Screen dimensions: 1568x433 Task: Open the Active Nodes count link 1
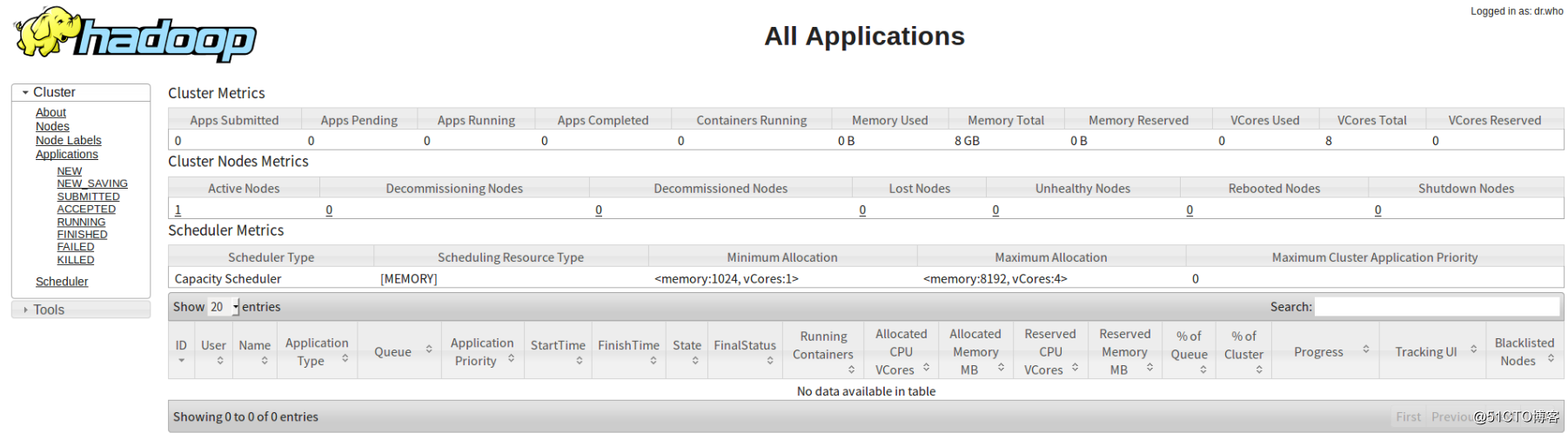click(x=178, y=210)
